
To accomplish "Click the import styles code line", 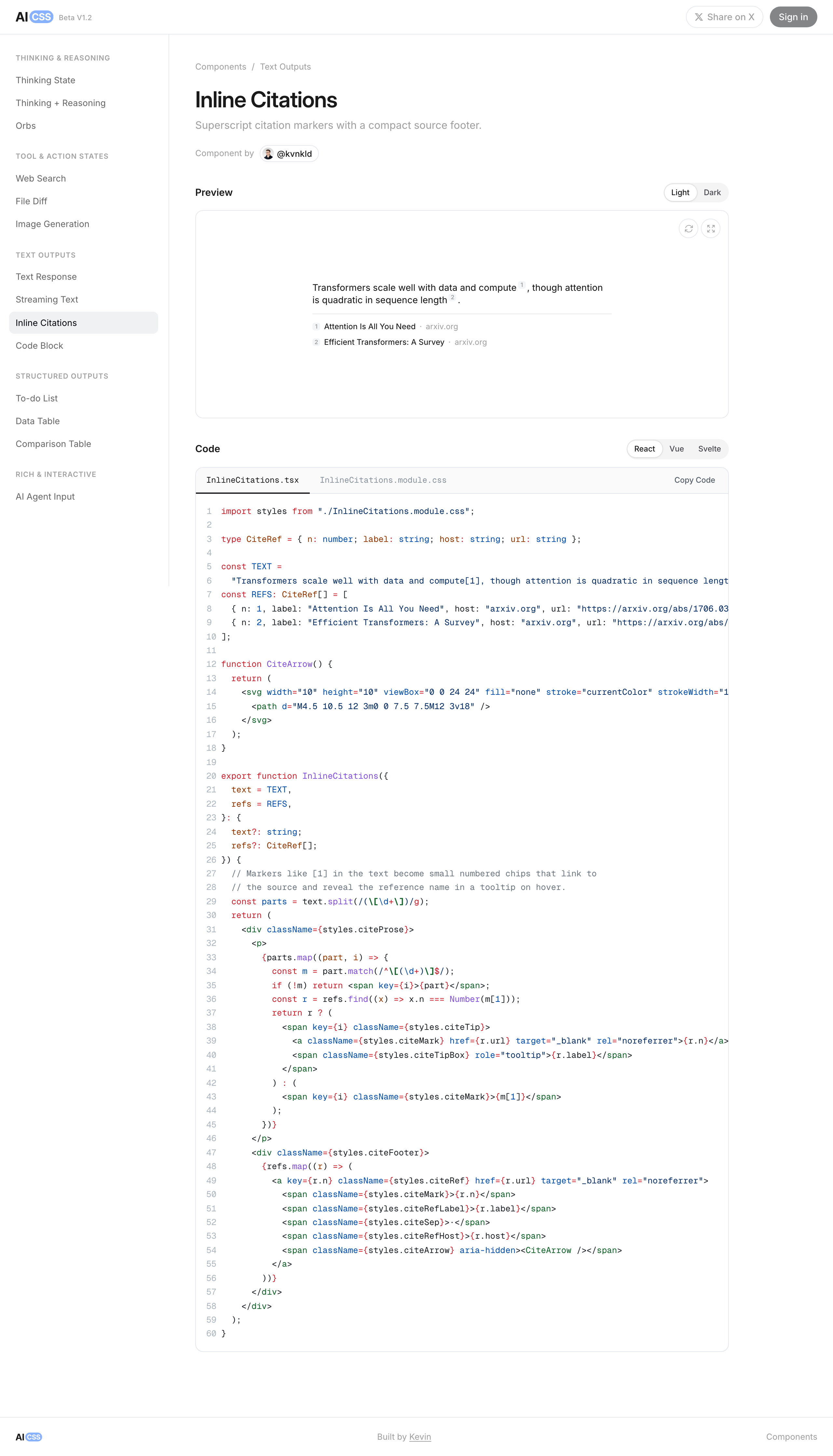I will click(x=347, y=511).
